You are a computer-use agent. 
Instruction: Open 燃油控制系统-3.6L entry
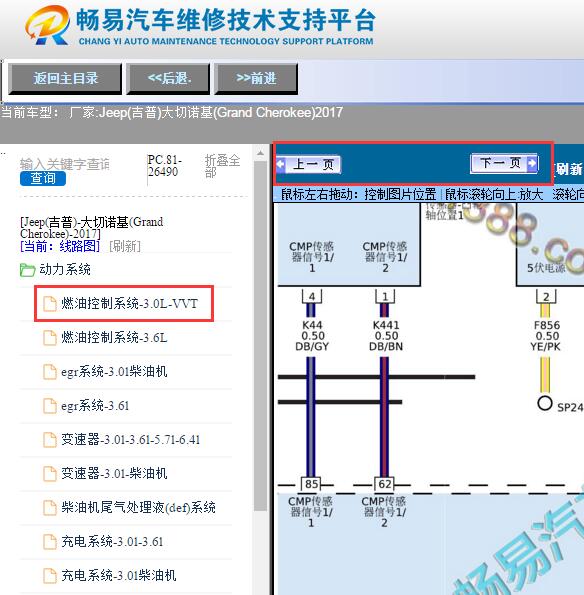point(114,337)
